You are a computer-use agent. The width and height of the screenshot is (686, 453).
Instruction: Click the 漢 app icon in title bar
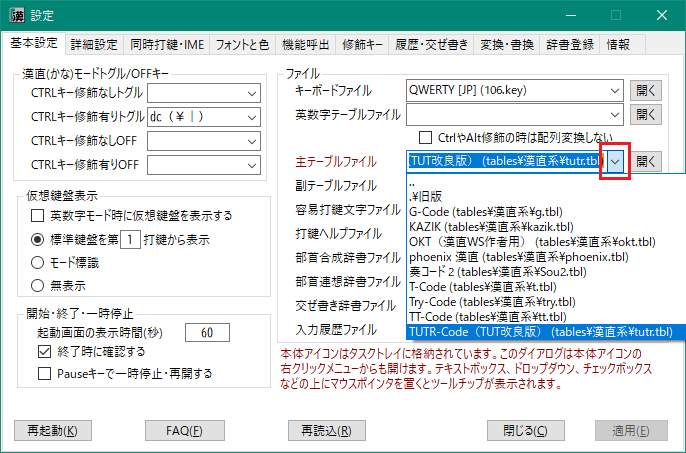[18, 15]
